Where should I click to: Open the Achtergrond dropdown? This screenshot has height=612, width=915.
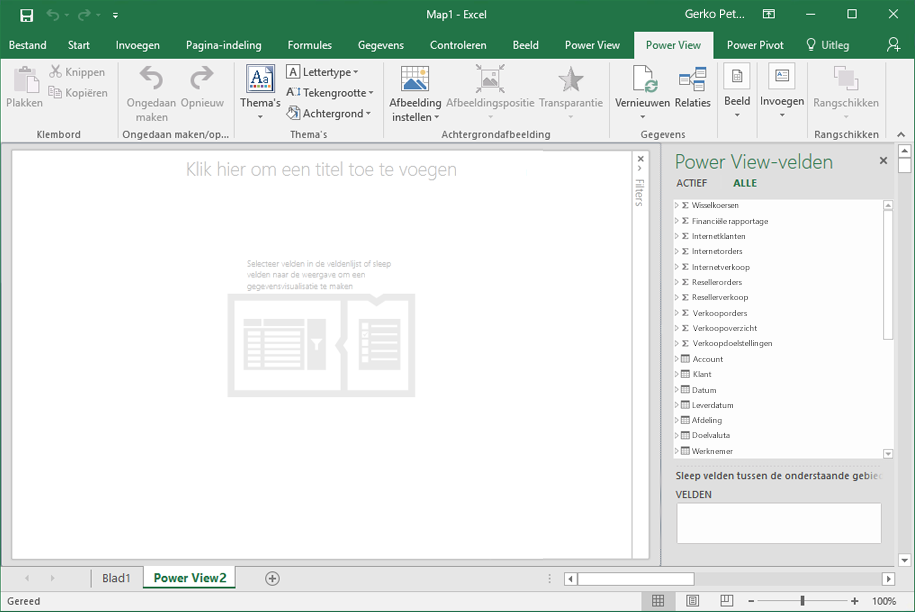[x=329, y=113]
